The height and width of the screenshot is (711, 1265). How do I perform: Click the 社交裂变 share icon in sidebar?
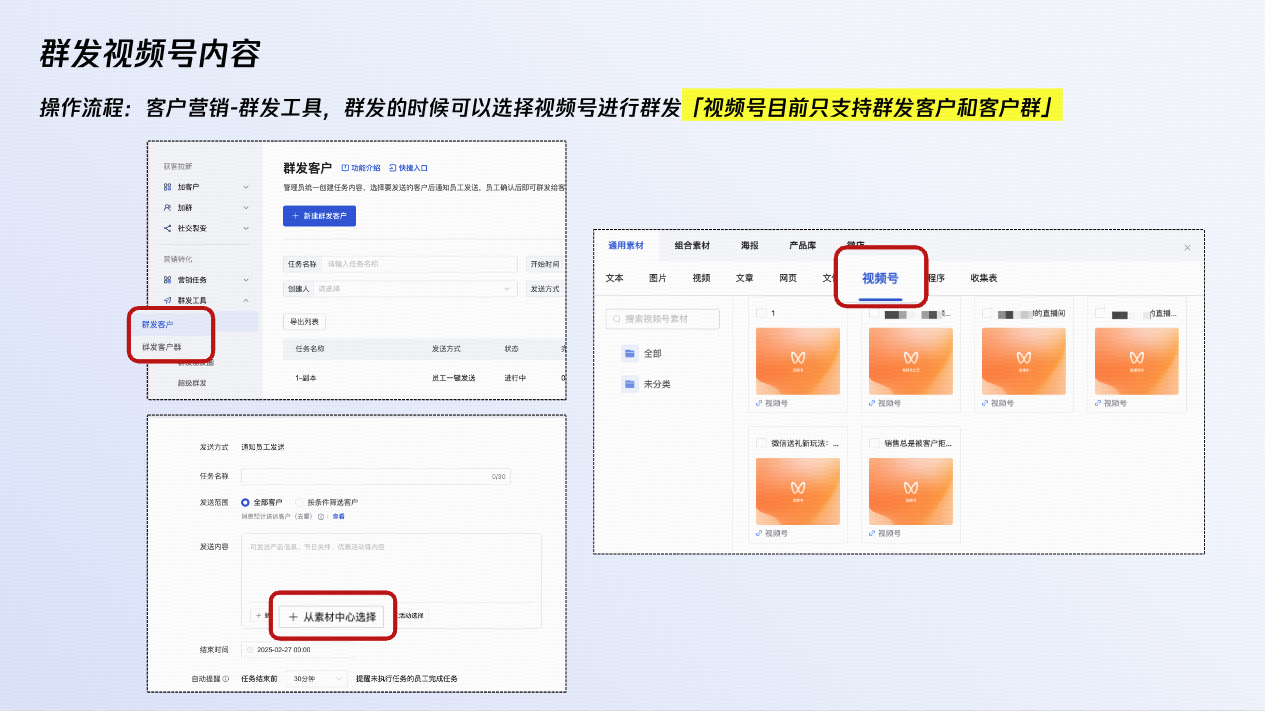[x=167, y=228]
